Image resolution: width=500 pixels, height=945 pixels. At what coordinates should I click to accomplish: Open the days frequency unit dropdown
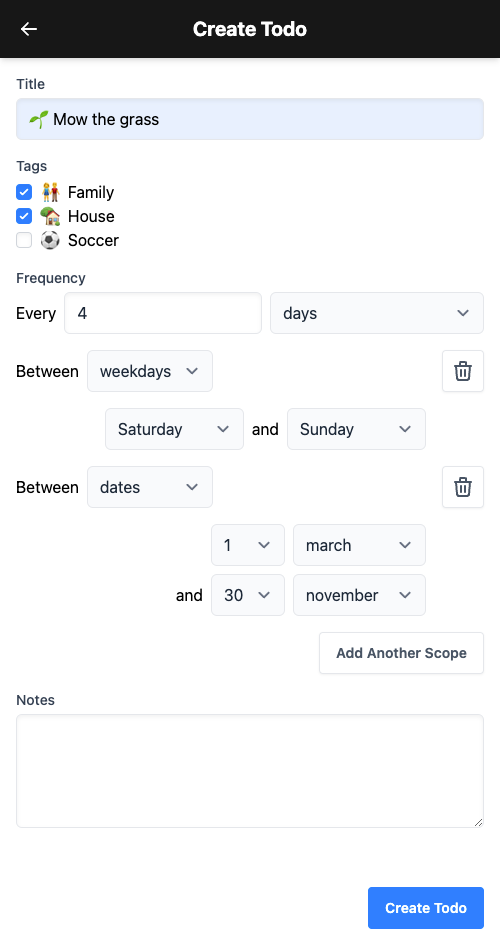point(377,313)
